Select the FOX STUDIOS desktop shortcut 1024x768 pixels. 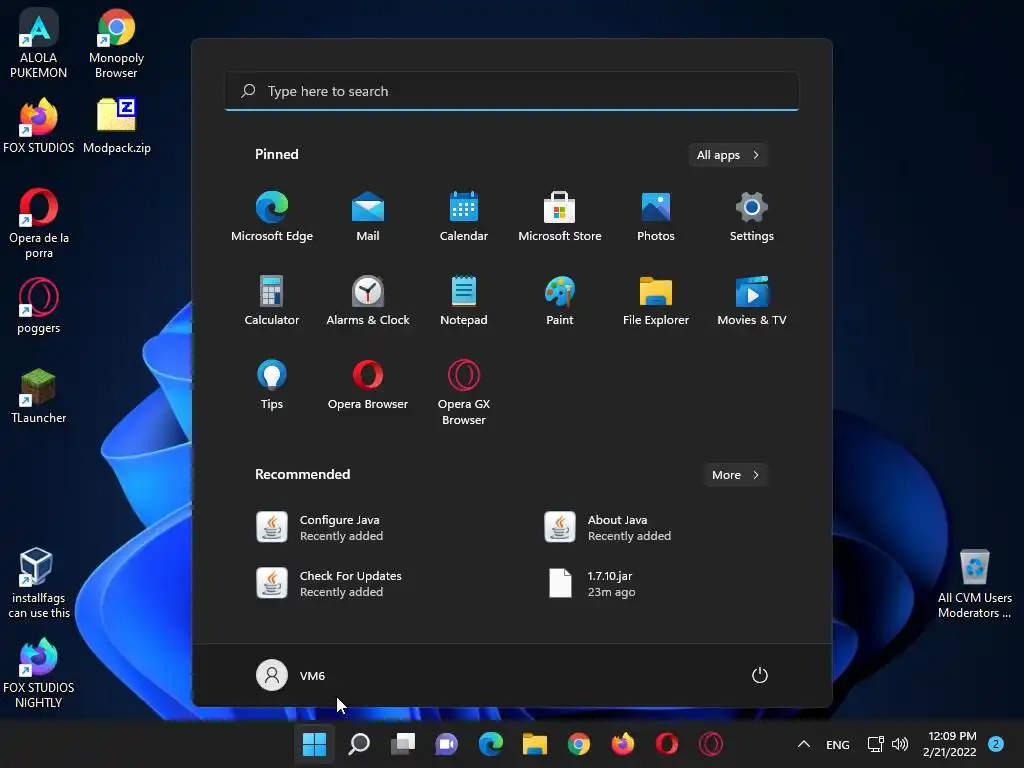point(39,125)
